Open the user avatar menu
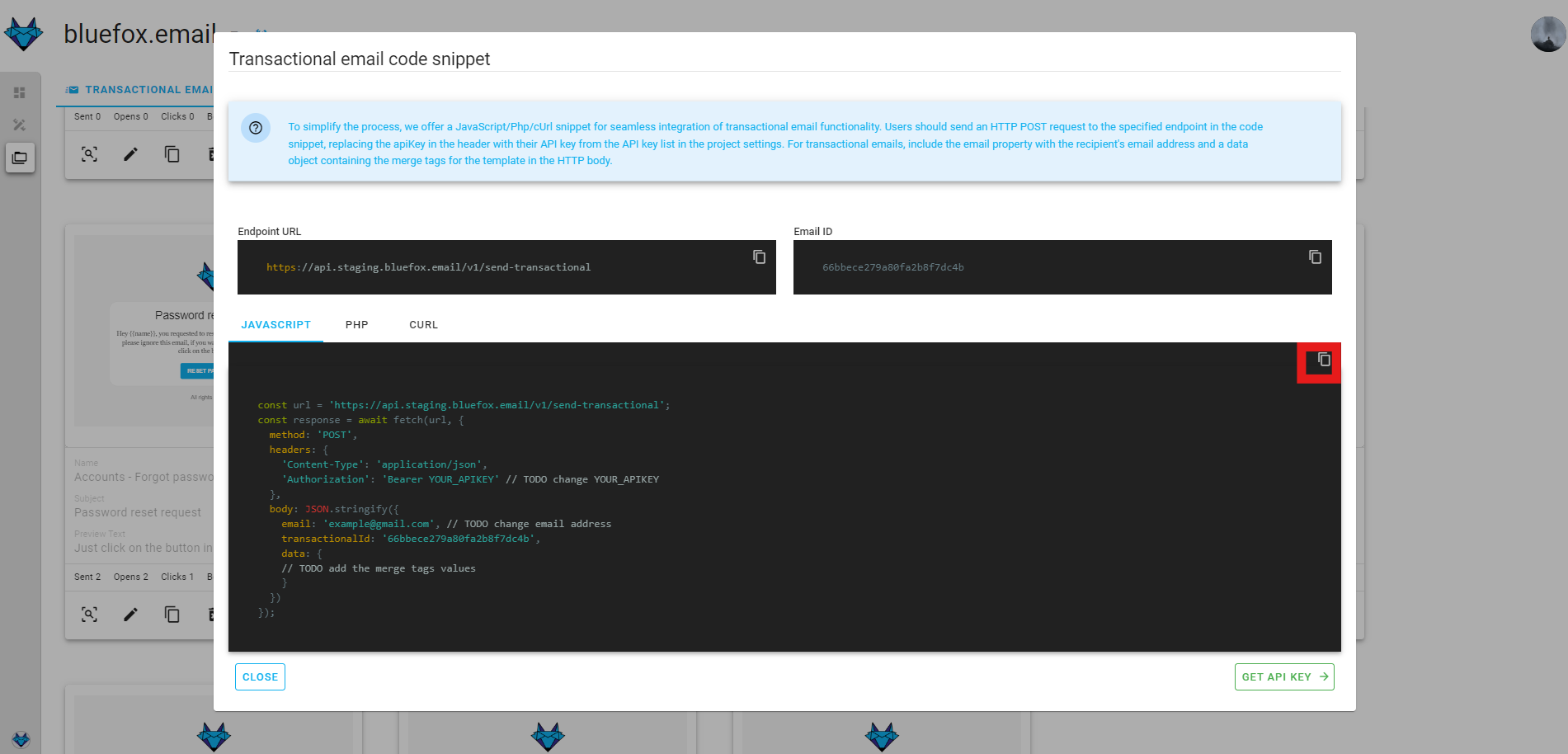This screenshot has width=1568, height=754. pyautogui.click(x=1547, y=35)
